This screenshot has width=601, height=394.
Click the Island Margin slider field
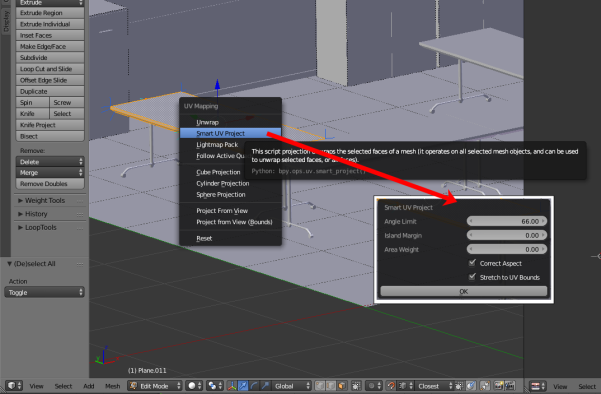coord(506,235)
